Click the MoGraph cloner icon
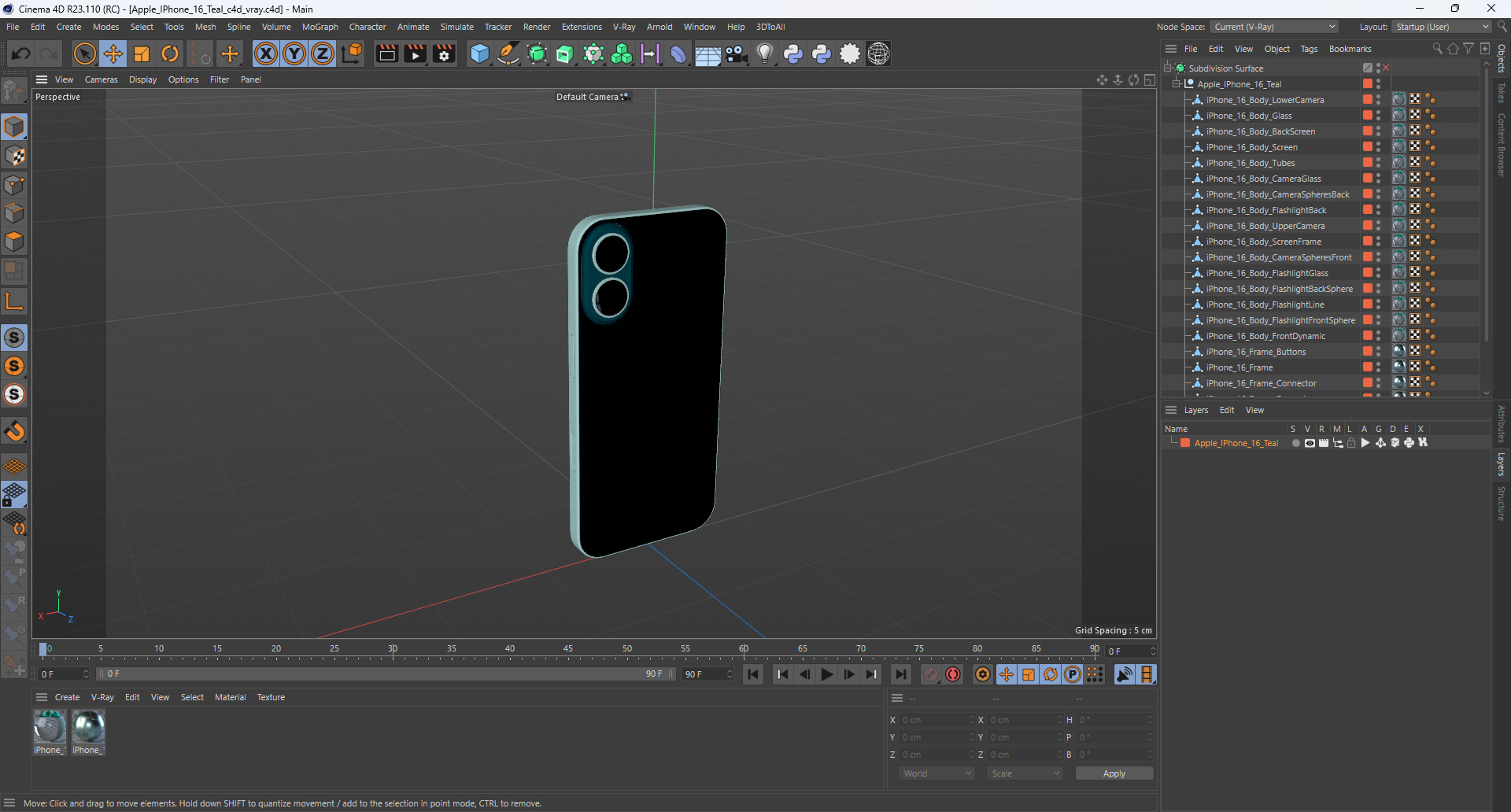Screen dimensions: 1511x812 (622, 54)
